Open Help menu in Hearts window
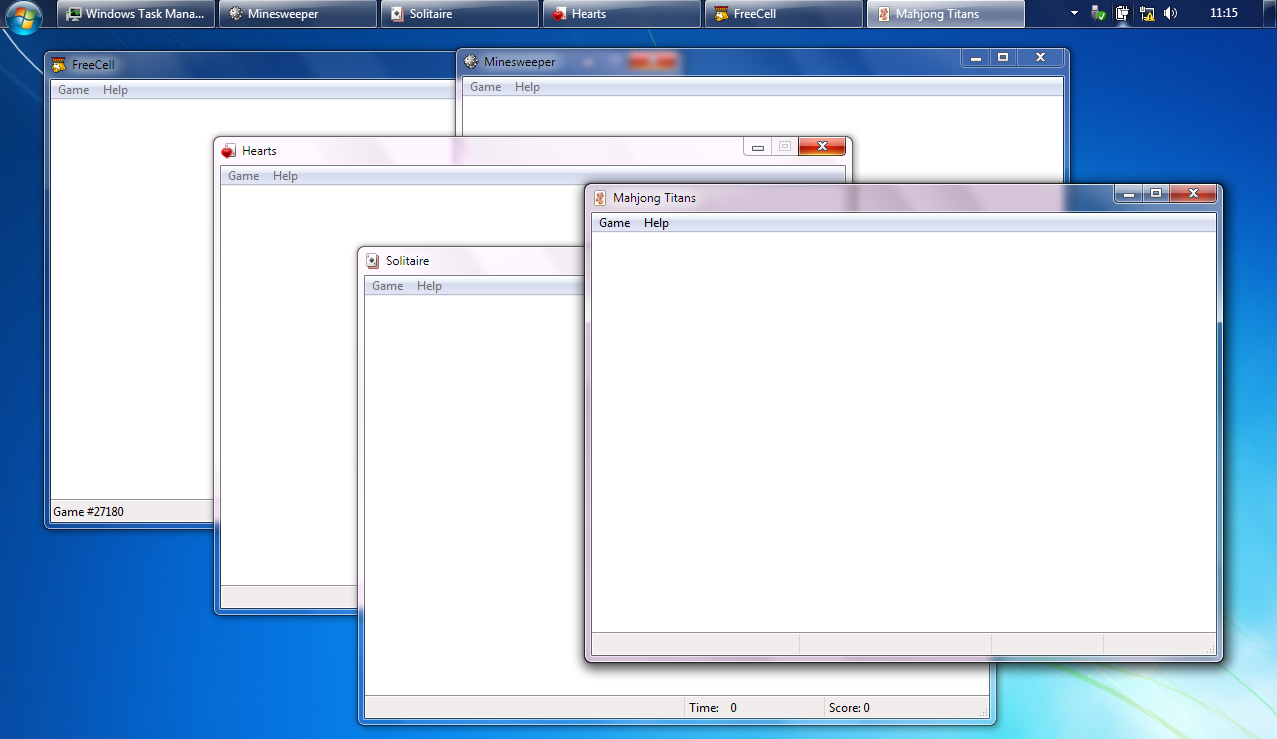 click(x=285, y=176)
